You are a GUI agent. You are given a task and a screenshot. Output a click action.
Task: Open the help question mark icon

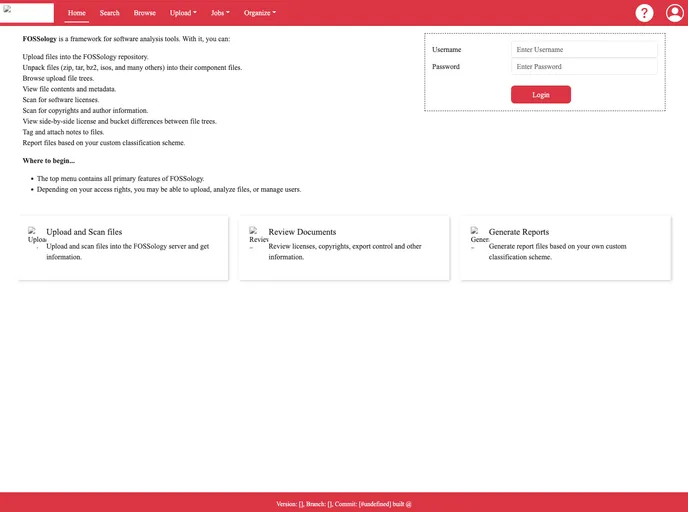(x=644, y=13)
